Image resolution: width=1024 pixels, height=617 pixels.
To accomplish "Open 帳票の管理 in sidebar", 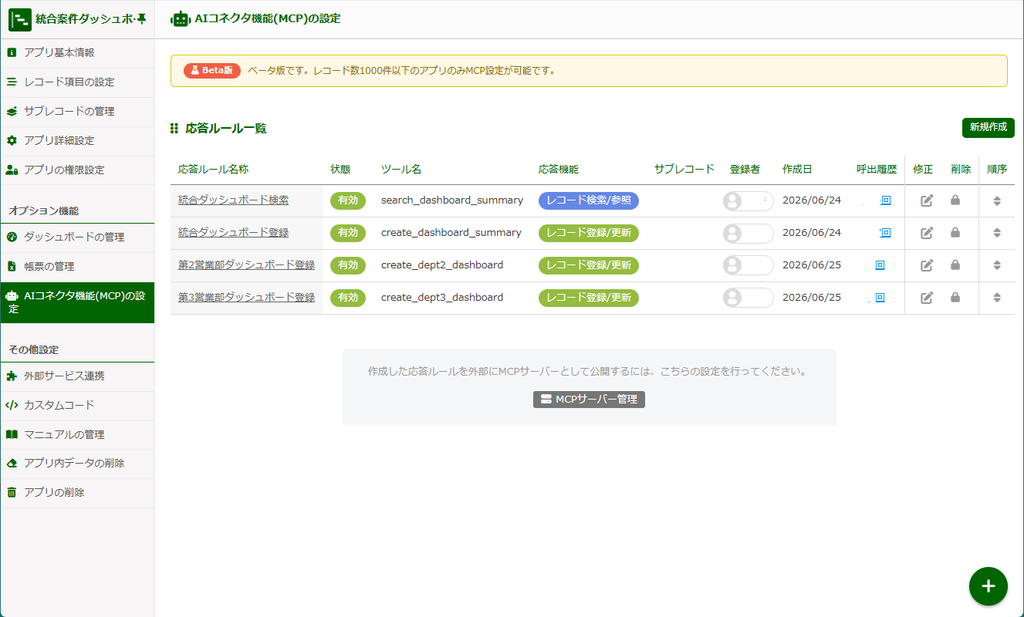I will pos(78,266).
